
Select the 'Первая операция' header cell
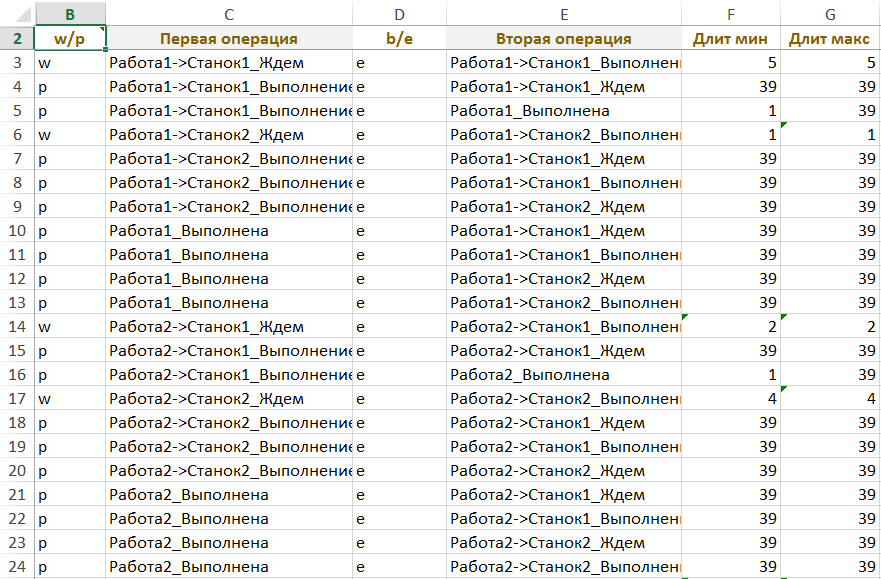pos(229,39)
